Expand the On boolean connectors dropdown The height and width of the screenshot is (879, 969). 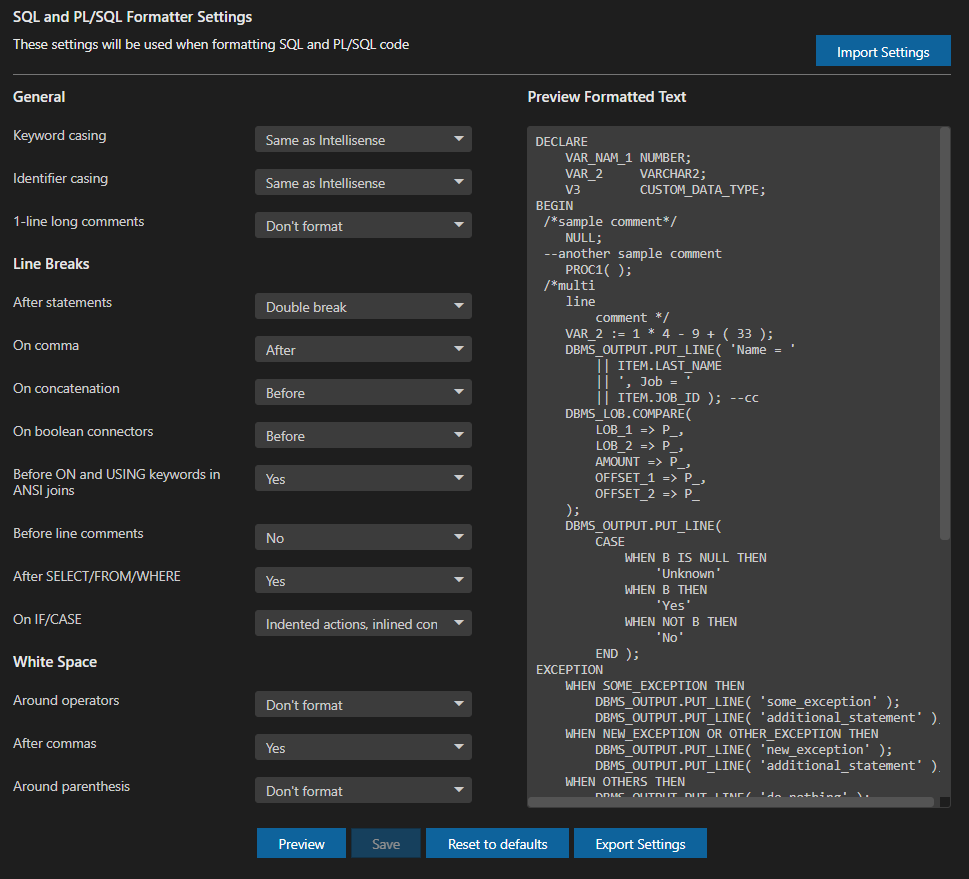click(363, 435)
